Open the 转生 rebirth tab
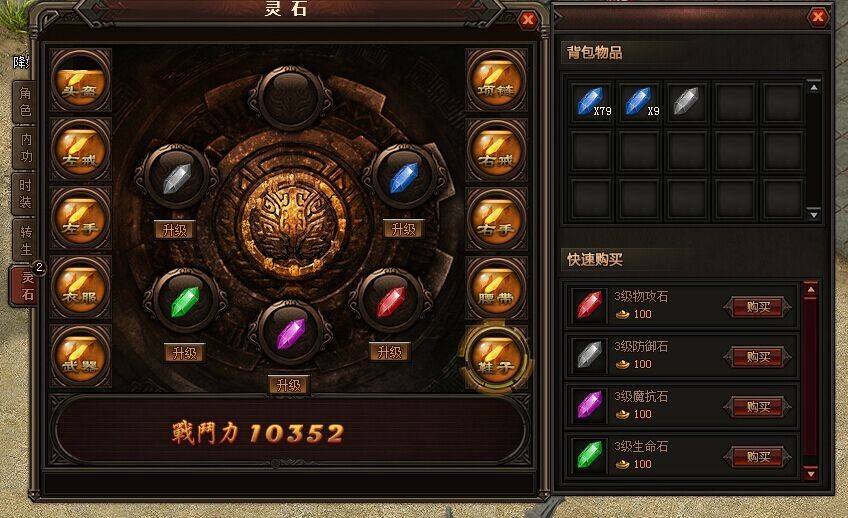 pos(25,241)
